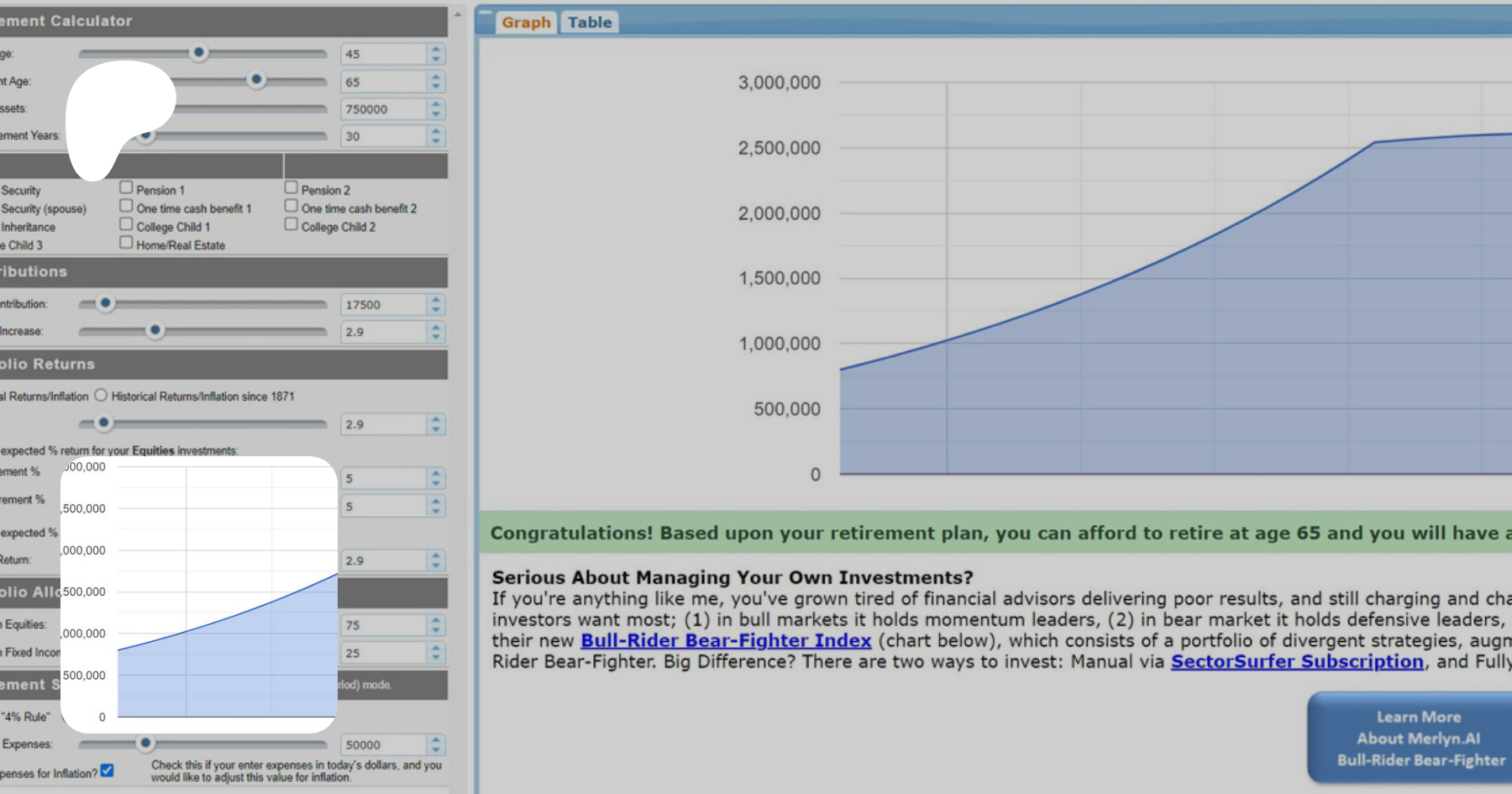1512x794 pixels.
Task: Open the SectorSurfer Subscription link
Action: pyautogui.click(x=1297, y=662)
